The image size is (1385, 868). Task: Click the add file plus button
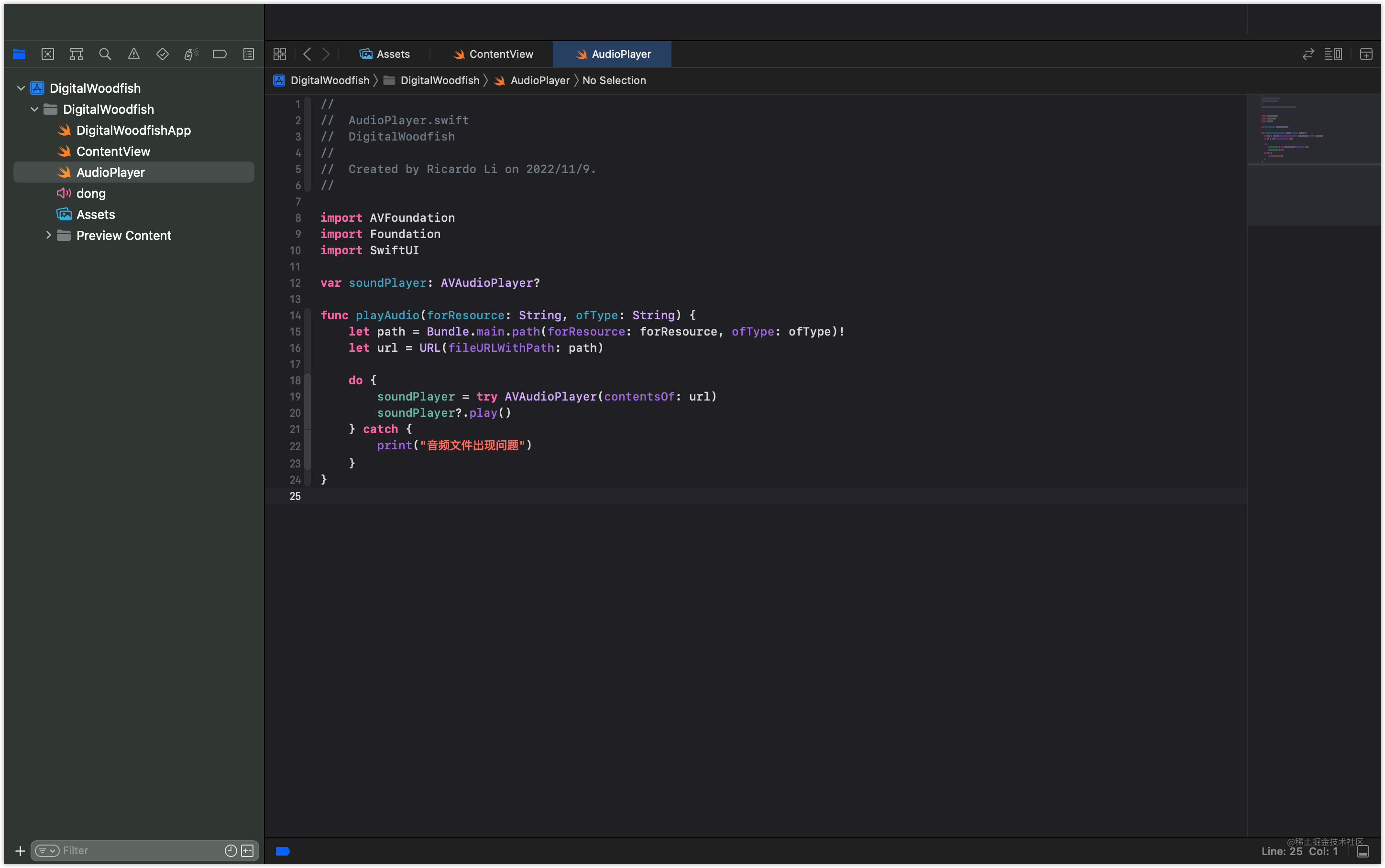pyautogui.click(x=20, y=851)
